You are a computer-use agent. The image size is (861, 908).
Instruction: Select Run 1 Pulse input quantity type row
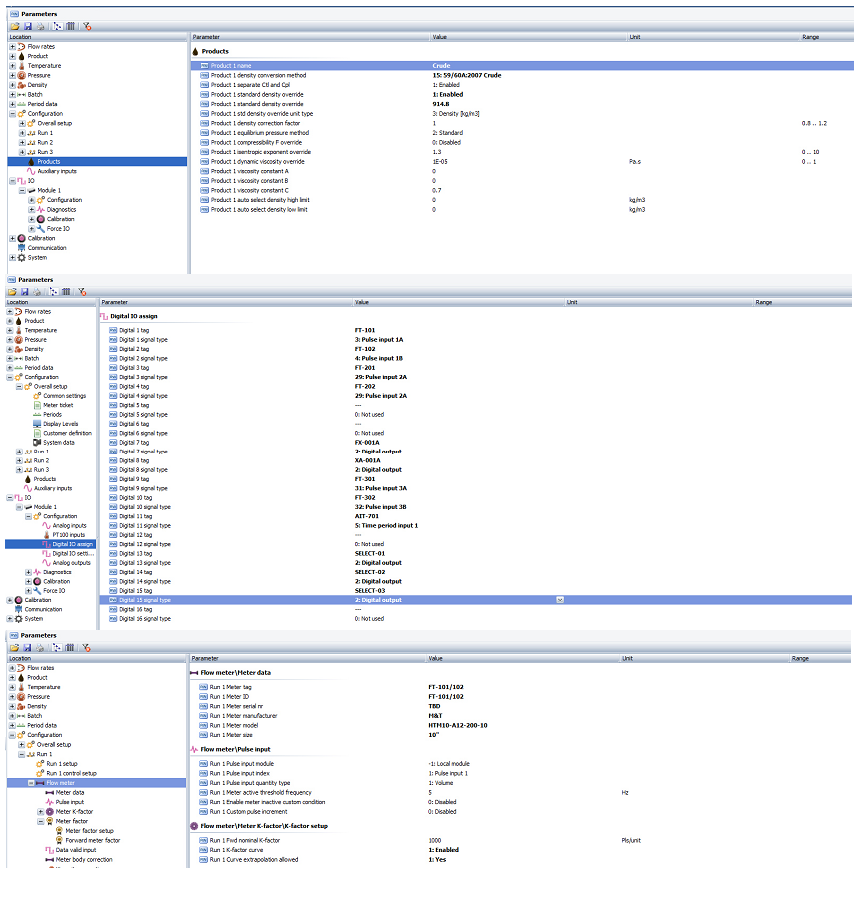[x=521, y=783]
